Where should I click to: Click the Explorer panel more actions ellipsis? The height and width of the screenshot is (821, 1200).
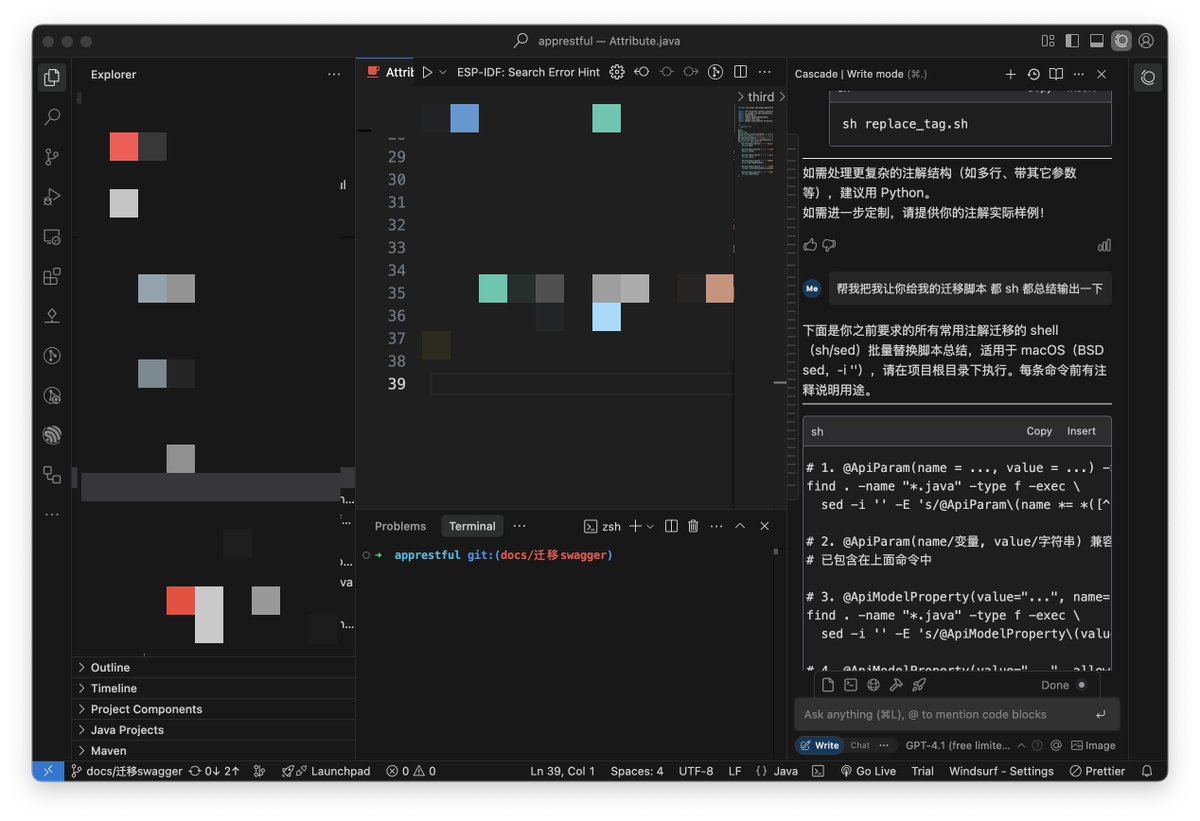334,74
